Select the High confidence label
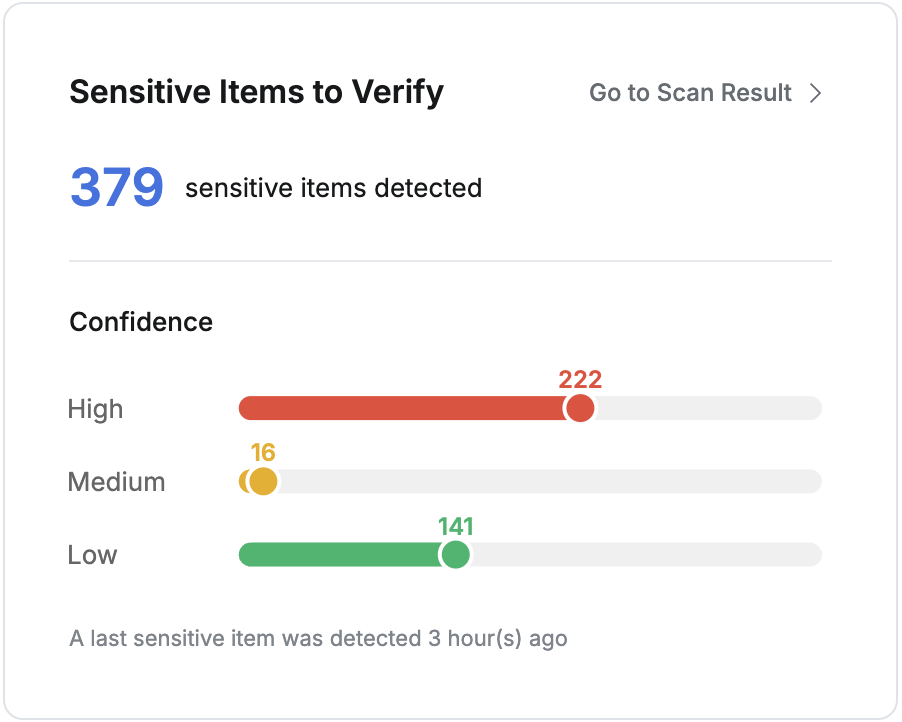This screenshot has height=722, width=902. (x=96, y=409)
